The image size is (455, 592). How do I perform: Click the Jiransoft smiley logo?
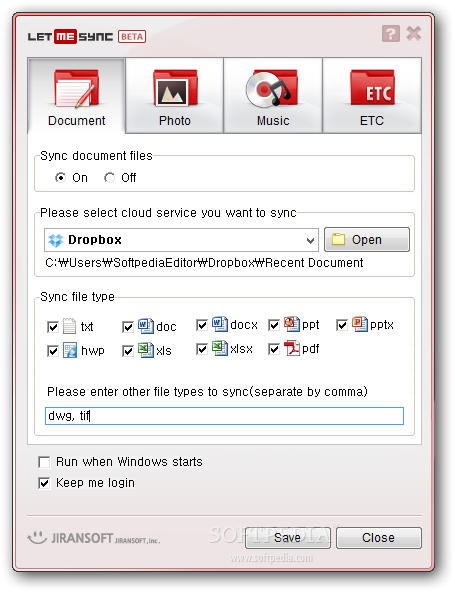(x=37, y=538)
